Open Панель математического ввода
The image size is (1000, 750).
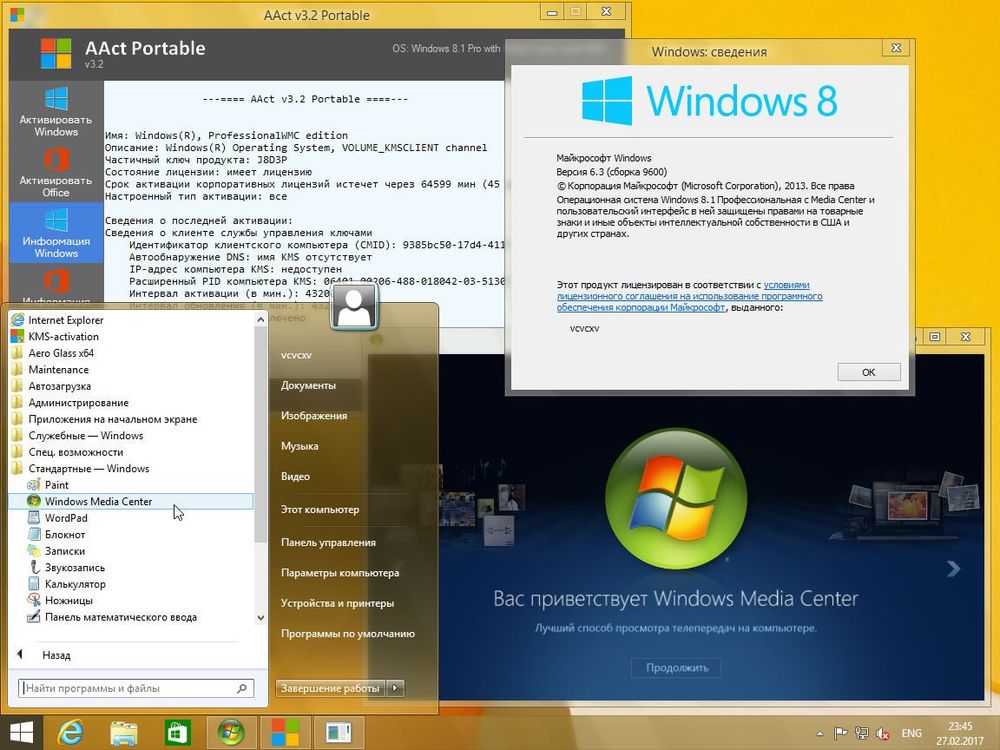click(121, 617)
